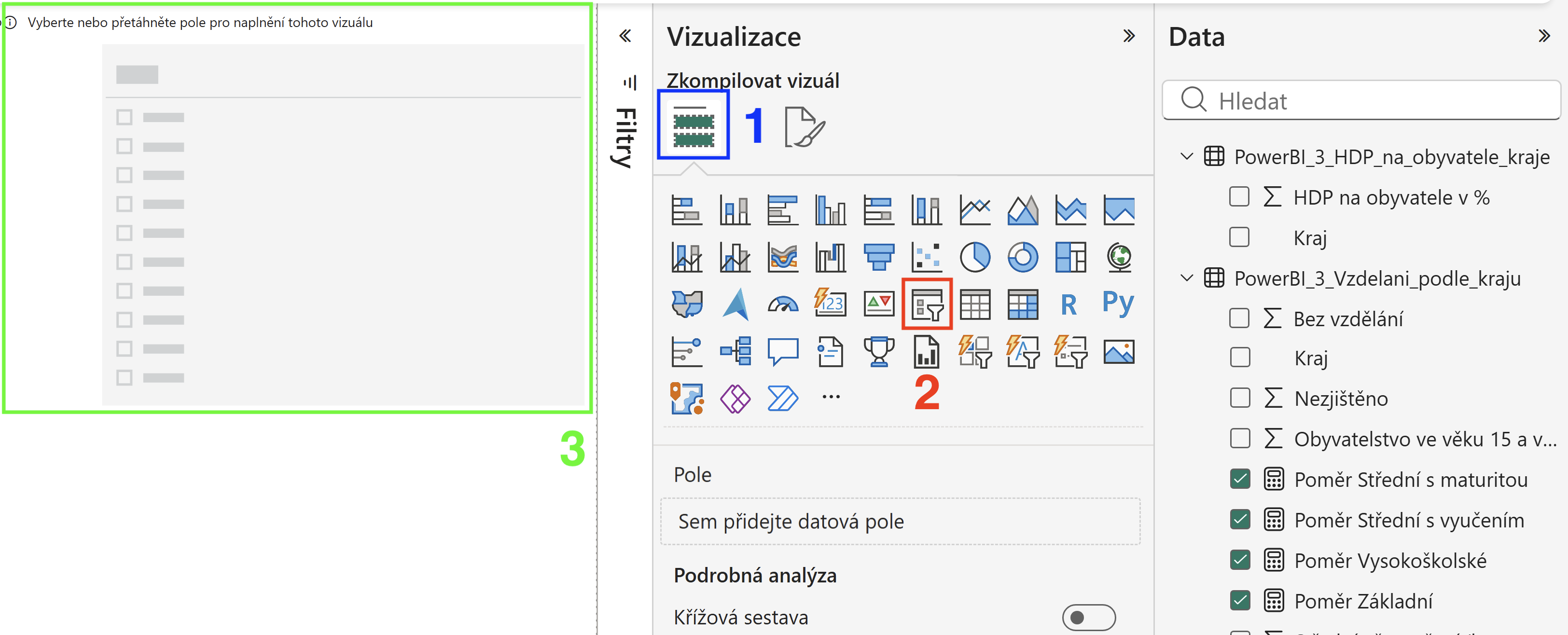Choose the Donut chart visual

(x=1023, y=257)
